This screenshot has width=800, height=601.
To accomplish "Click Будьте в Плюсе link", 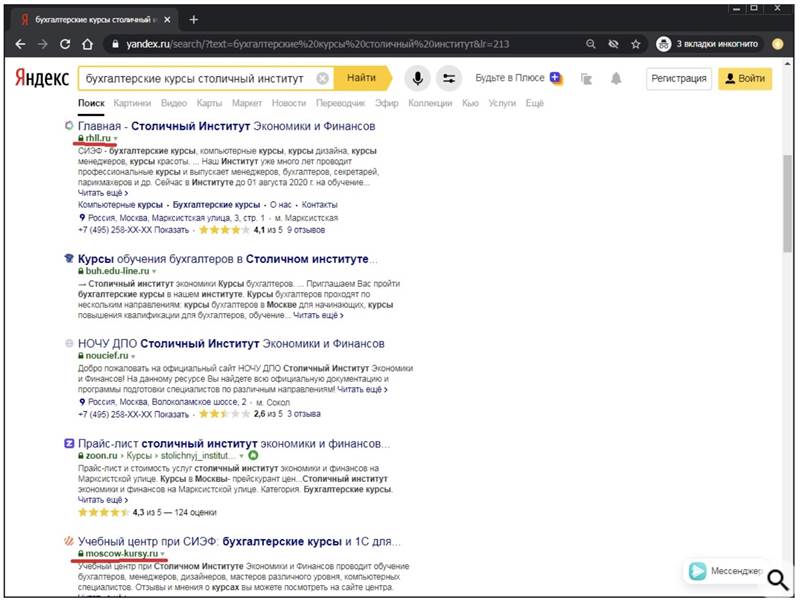I will tap(518, 78).
